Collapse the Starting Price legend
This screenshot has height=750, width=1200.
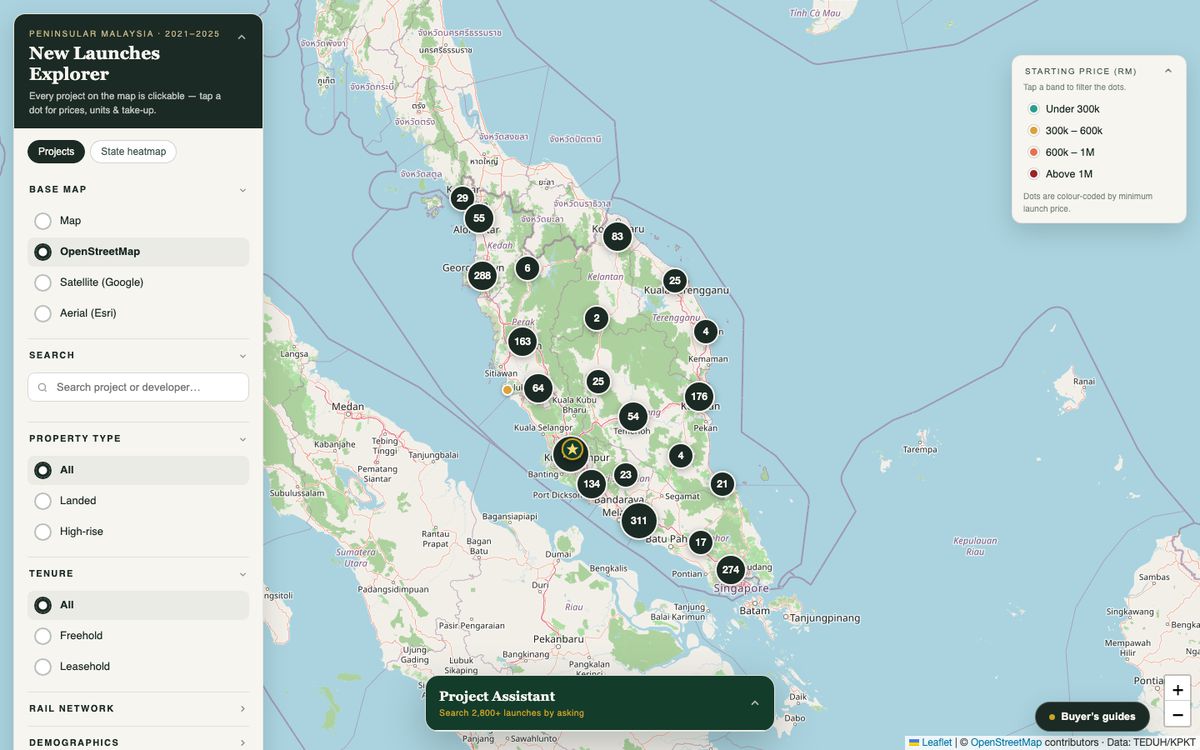pos(1168,71)
